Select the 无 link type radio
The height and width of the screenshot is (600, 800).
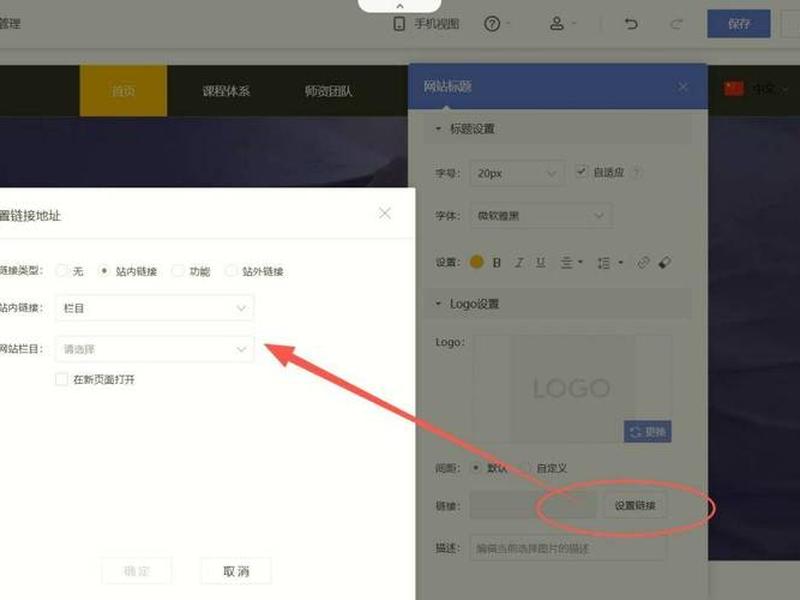[61, 270]
